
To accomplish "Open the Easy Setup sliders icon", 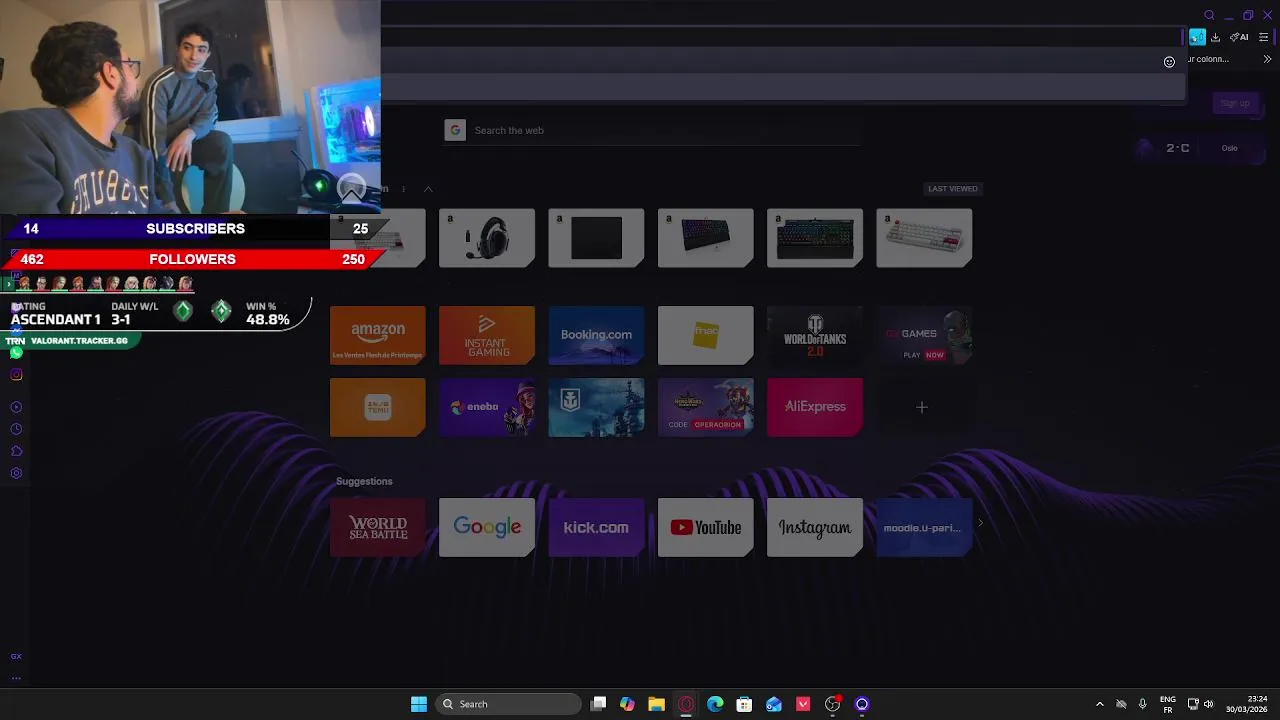I will click(x=1263, y=37).
